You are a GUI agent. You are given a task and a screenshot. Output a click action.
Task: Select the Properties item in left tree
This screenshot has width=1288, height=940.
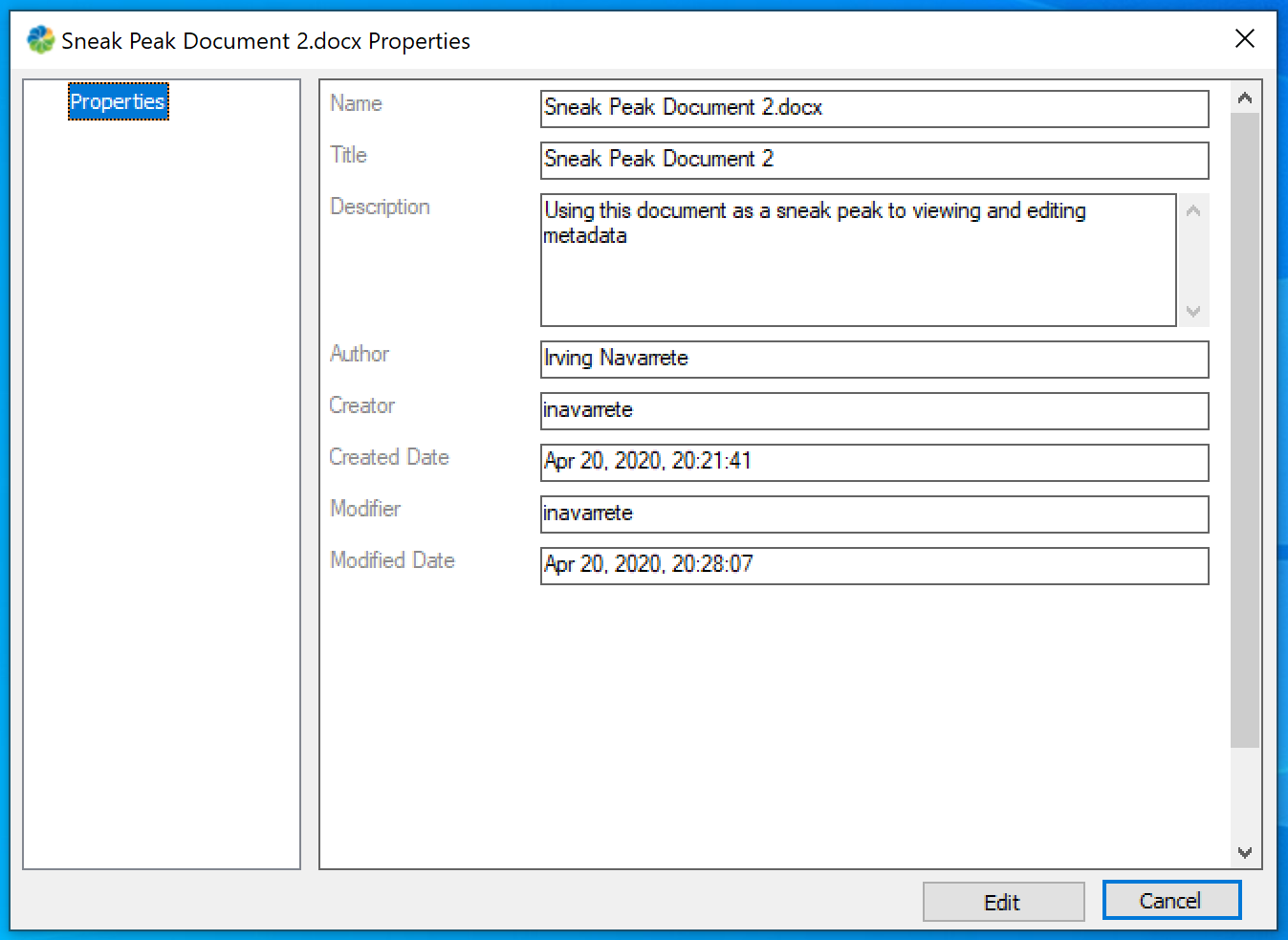point(118,102)
